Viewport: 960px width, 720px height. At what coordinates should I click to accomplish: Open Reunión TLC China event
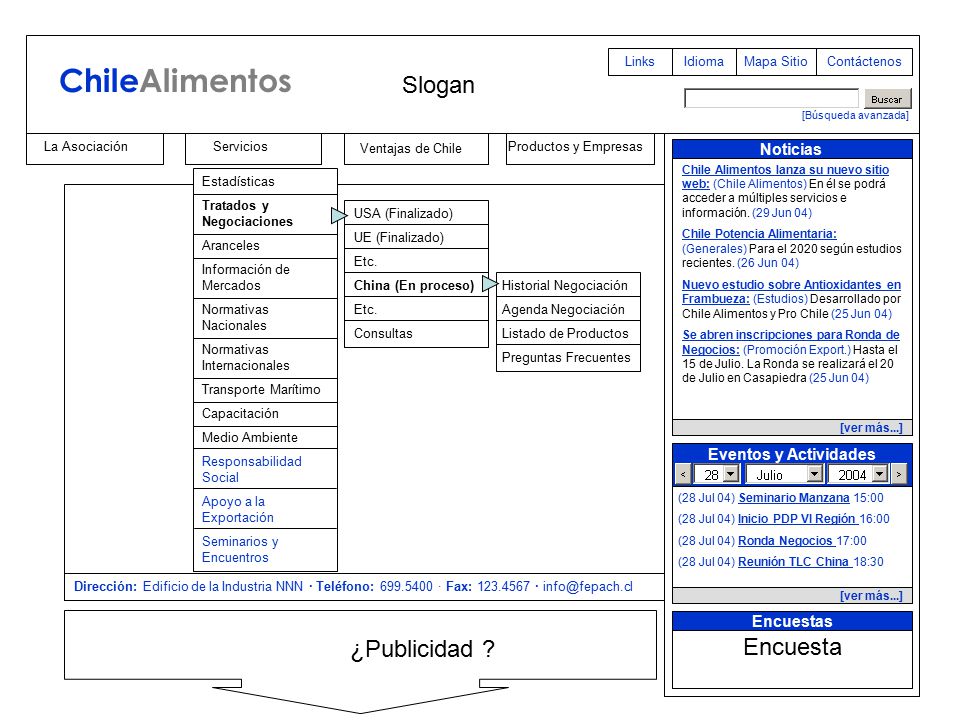coord(794,561)
